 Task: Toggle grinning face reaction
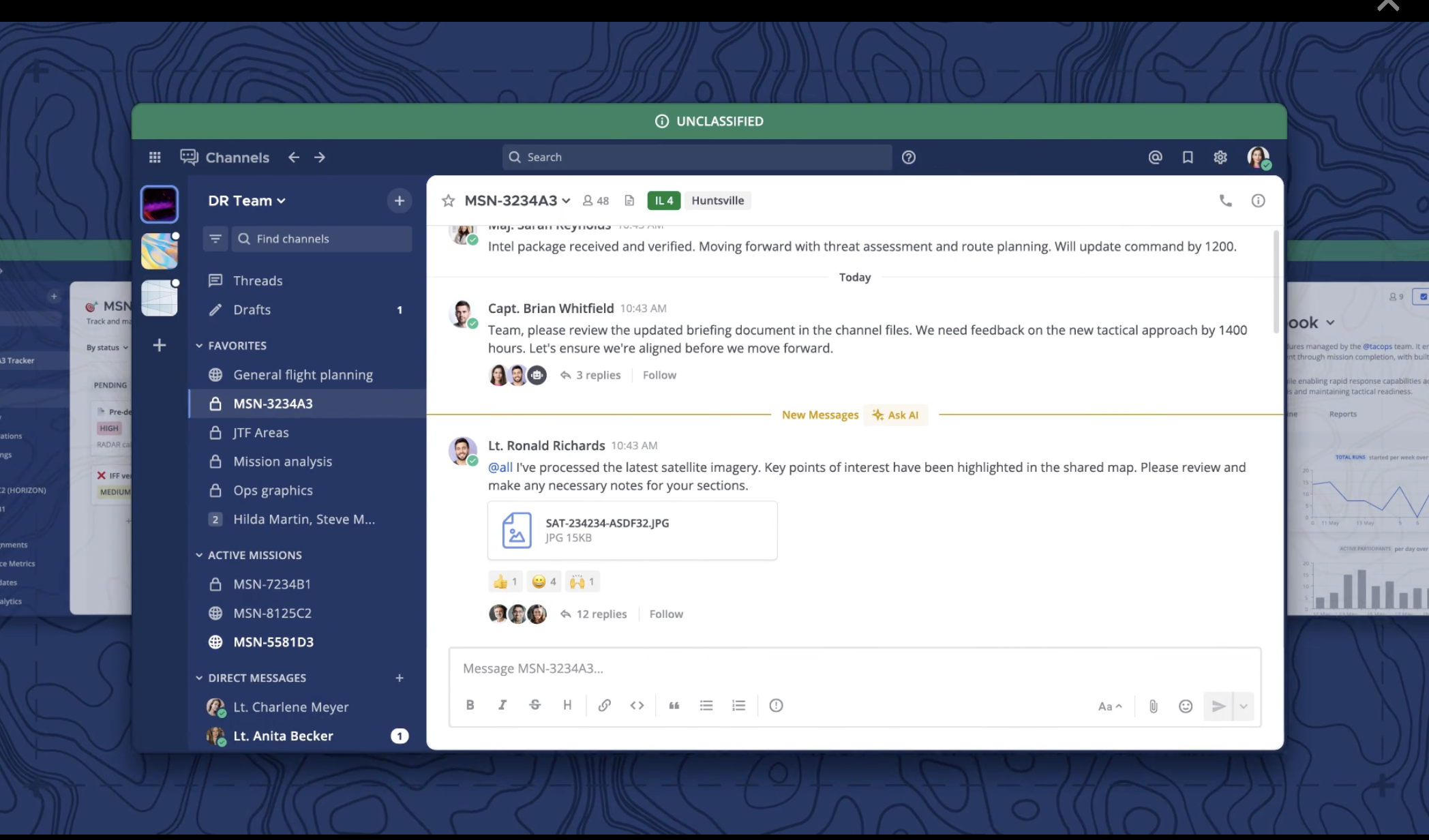[x=544, y=582]
